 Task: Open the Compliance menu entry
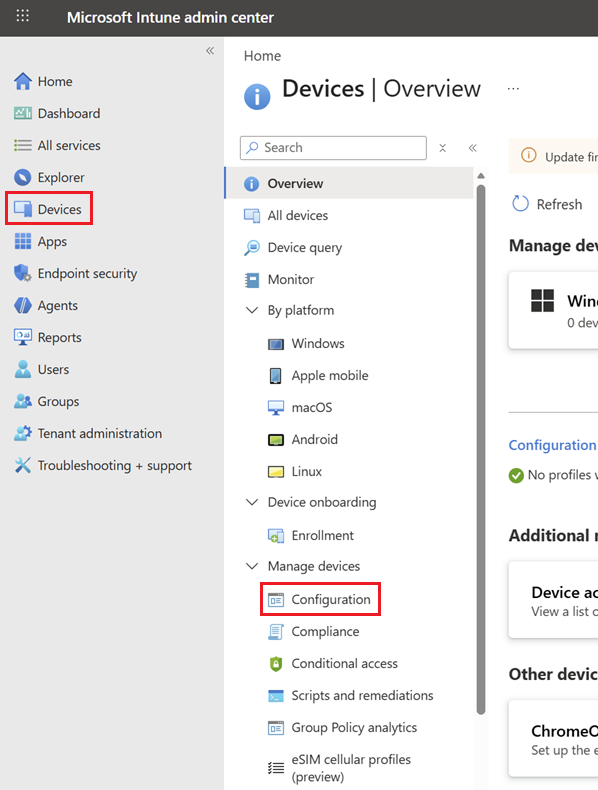pyautogui.click(x=325, y=632)
